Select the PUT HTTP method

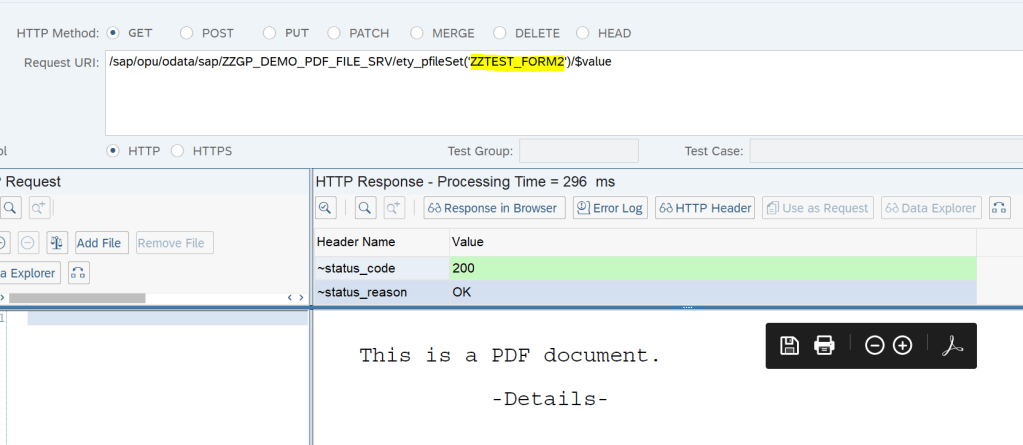click(269, 33)
